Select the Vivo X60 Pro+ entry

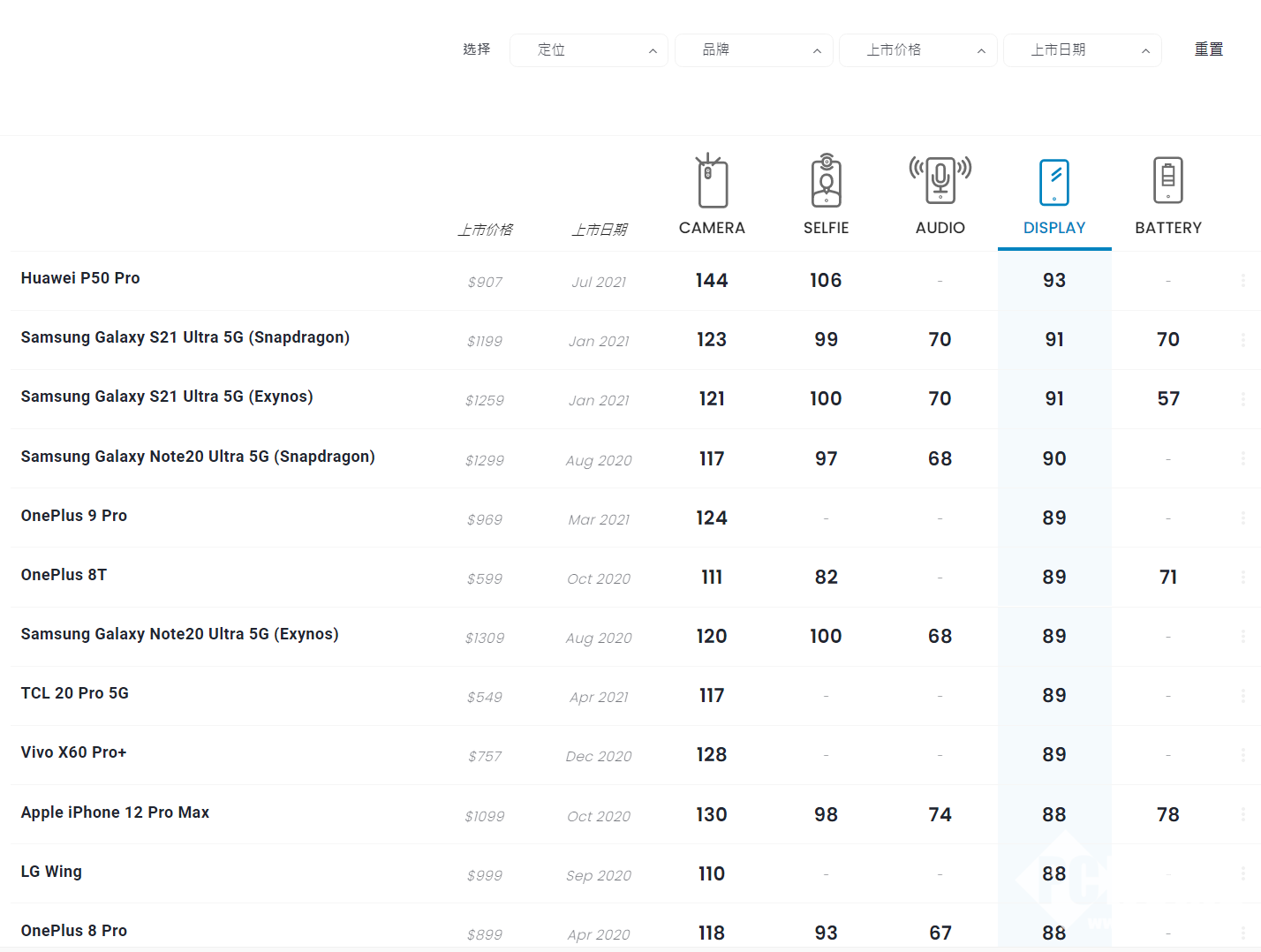(73, 752)
